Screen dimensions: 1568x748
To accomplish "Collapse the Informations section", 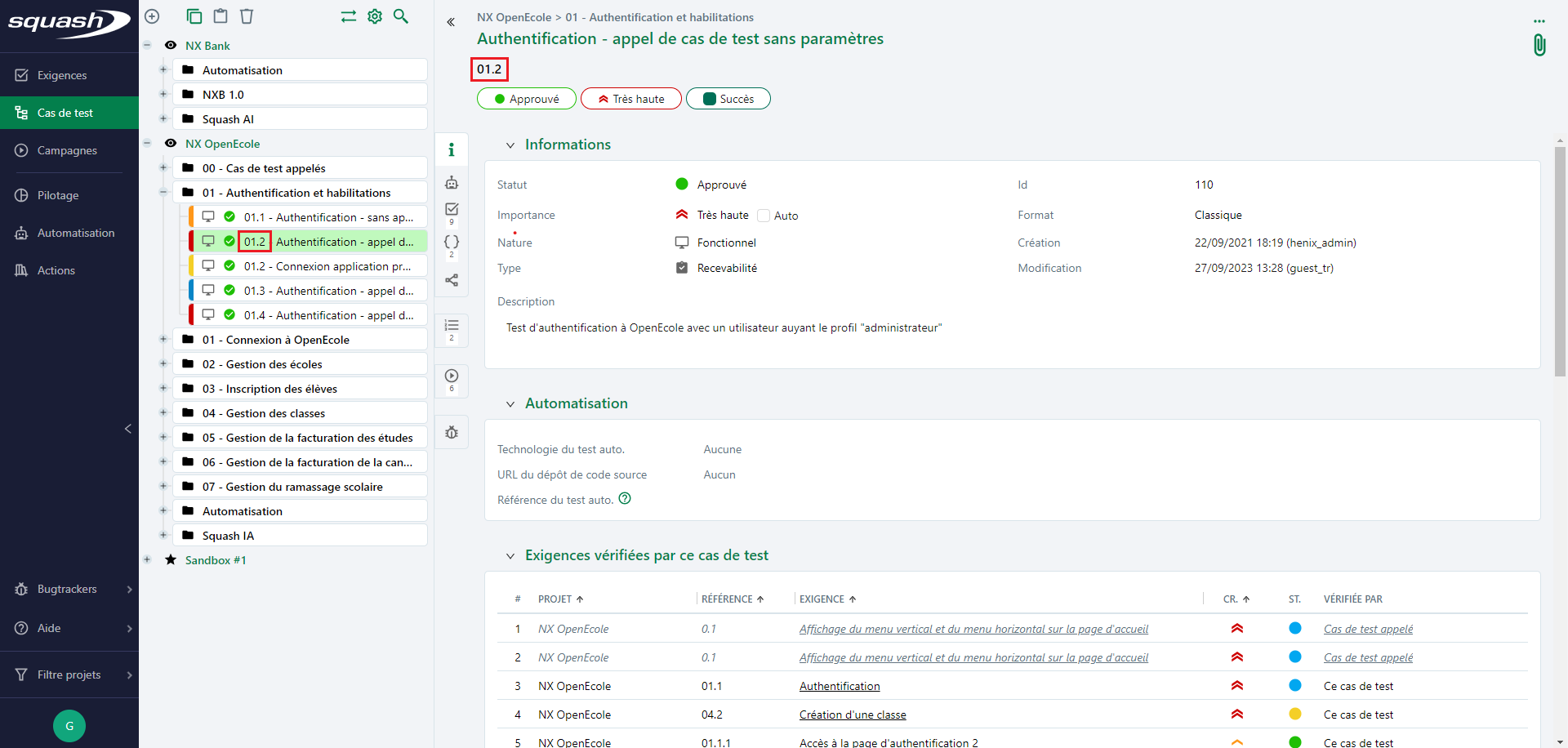I will pyautogui.click(x=510, y=145).
